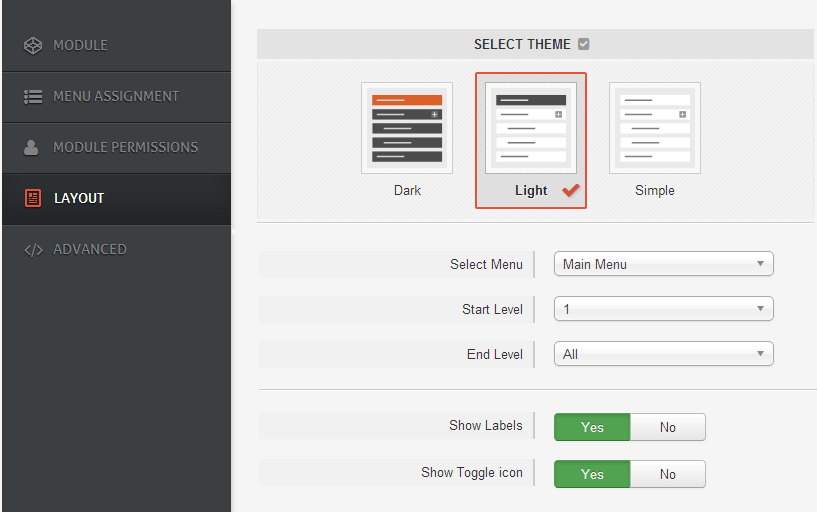Click the Advanced code brackets icon
This screenshot has height=512, width=817.
pos(33,249)
